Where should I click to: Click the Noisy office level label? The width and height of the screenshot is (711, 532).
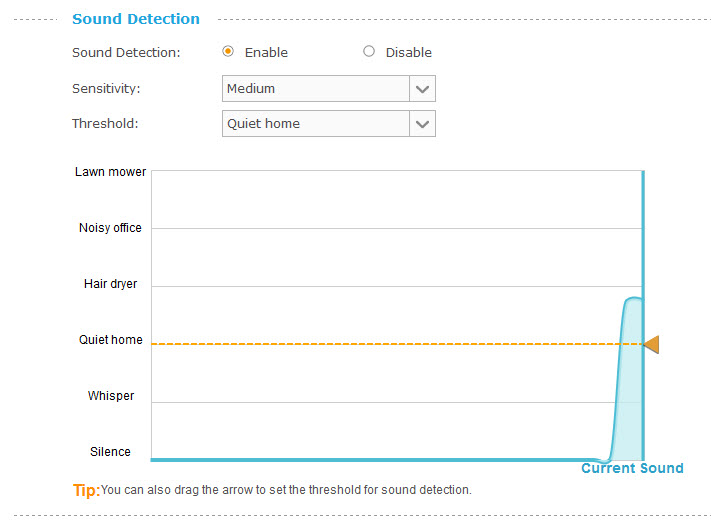(x=110, y=228)
